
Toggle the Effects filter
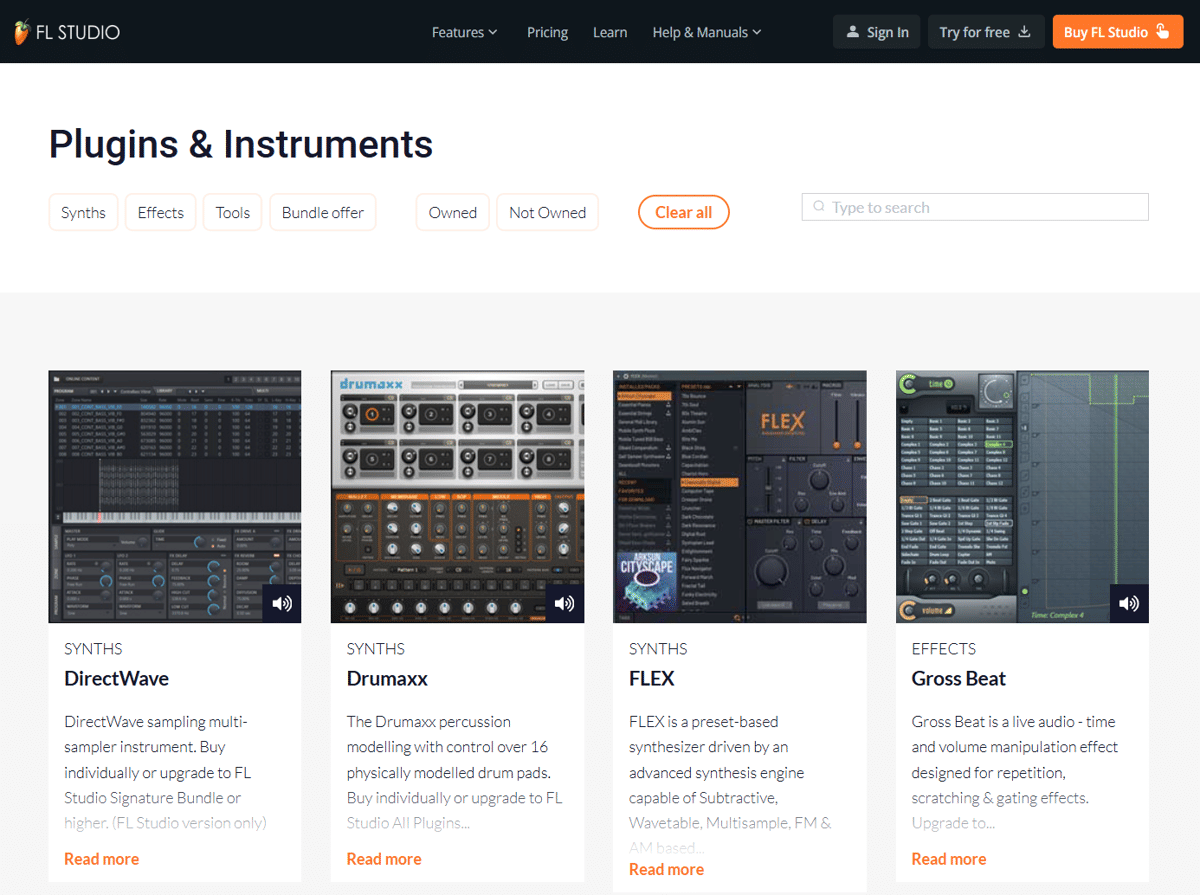(161, 212)
